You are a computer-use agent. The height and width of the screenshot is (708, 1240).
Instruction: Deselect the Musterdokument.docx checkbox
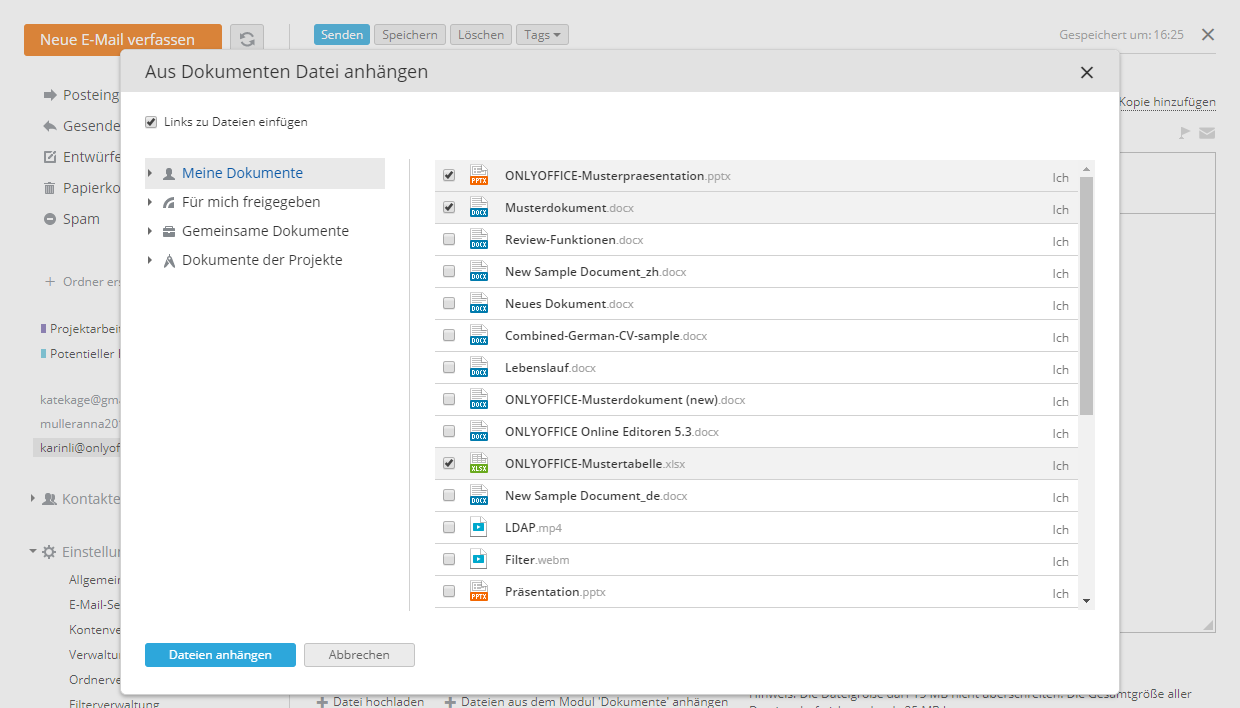[449, 207]
